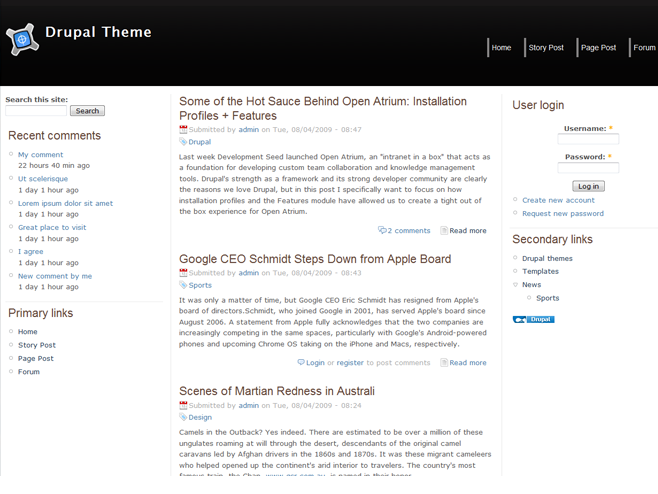
Task: Click the Search button
Action: tap(87, 111)
